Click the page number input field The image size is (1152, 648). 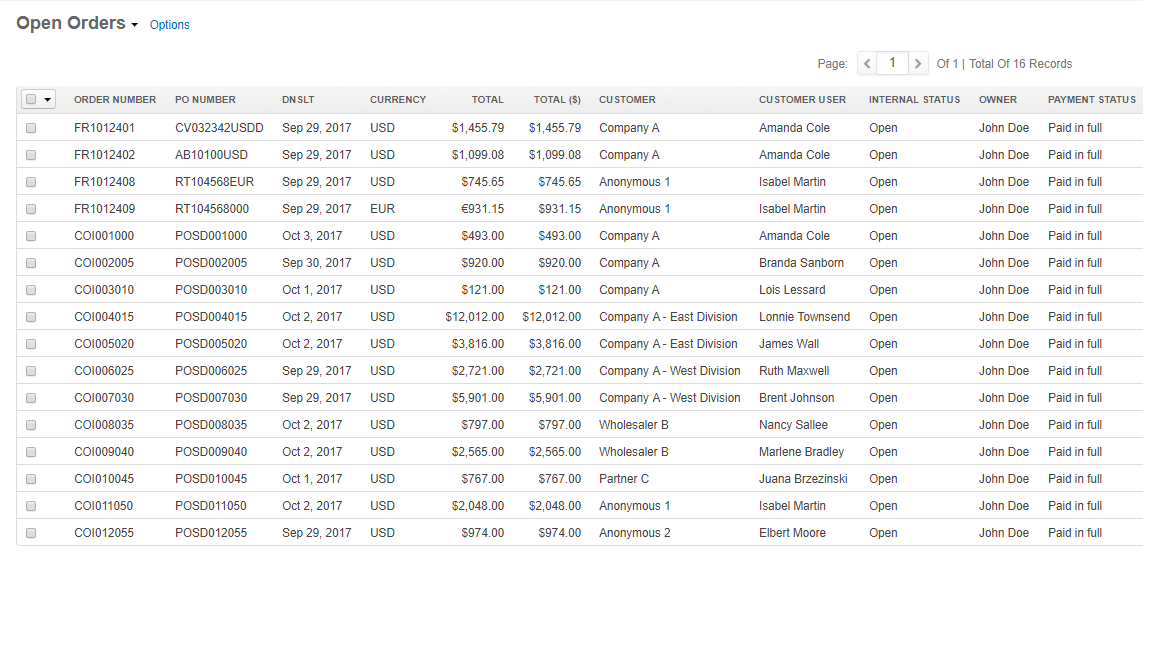point(893,63)
